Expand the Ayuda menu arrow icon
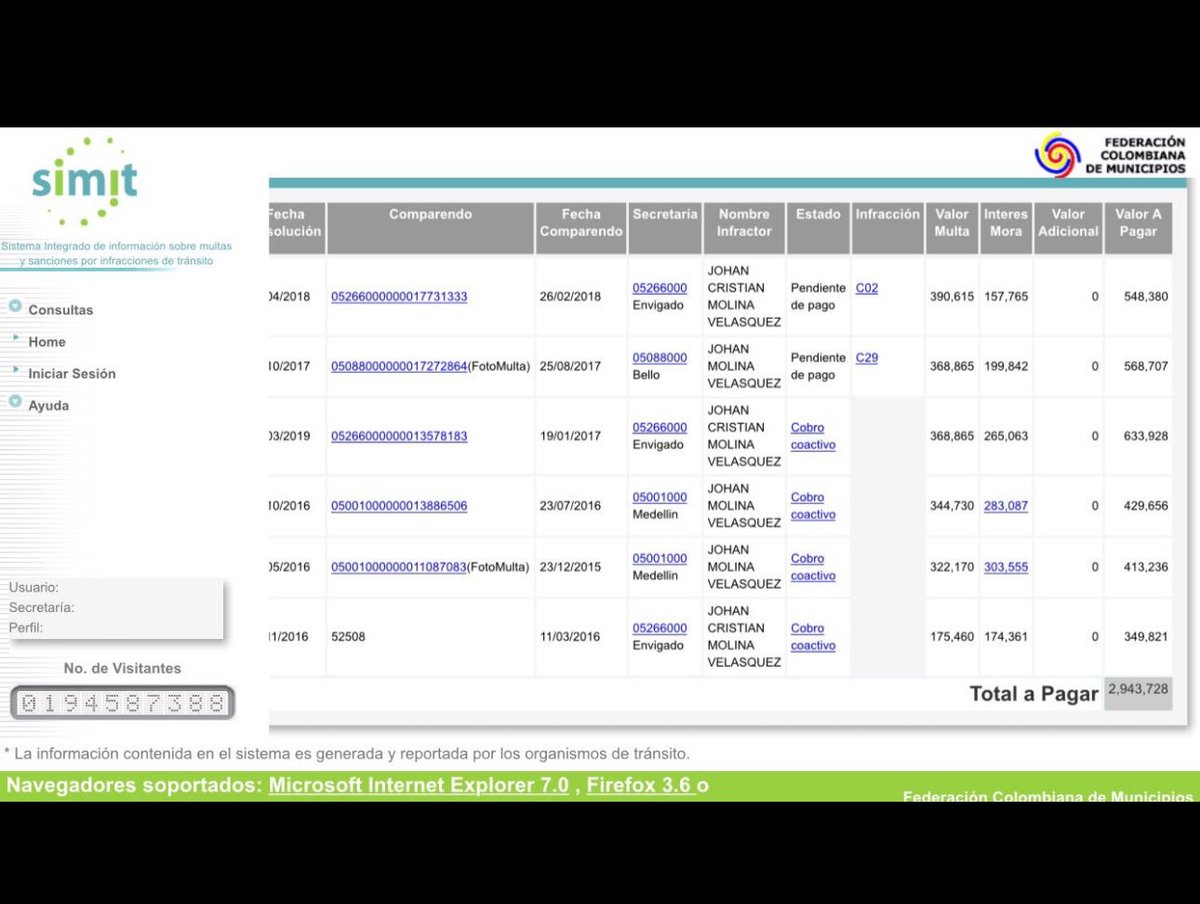Viewport: 1200px width, 904px height. (x=15, y=402)
